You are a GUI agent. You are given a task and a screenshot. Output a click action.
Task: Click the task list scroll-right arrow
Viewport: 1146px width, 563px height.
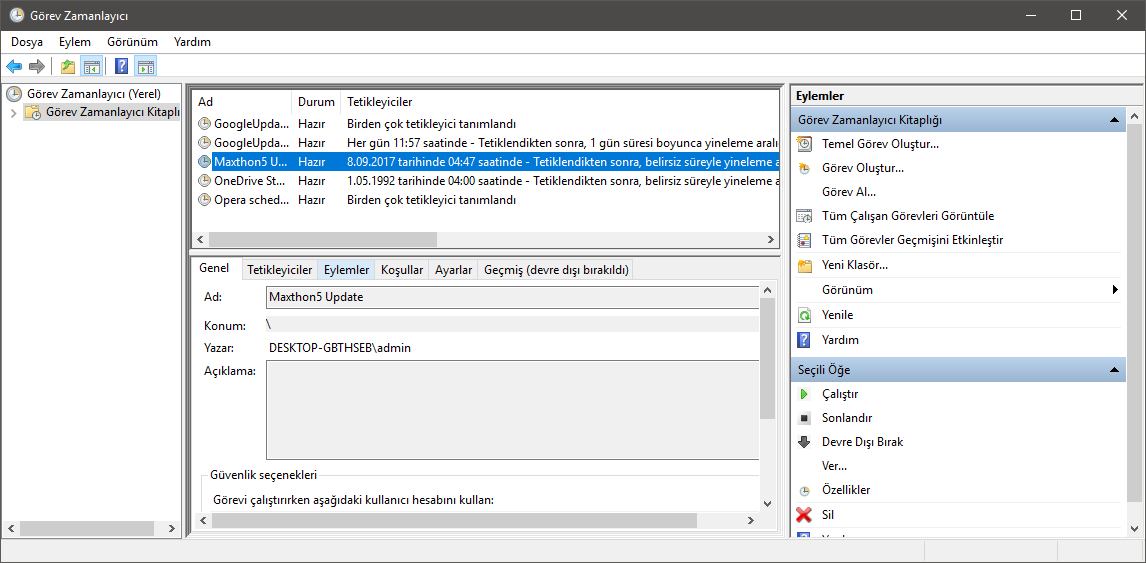(x=770, y=239)
